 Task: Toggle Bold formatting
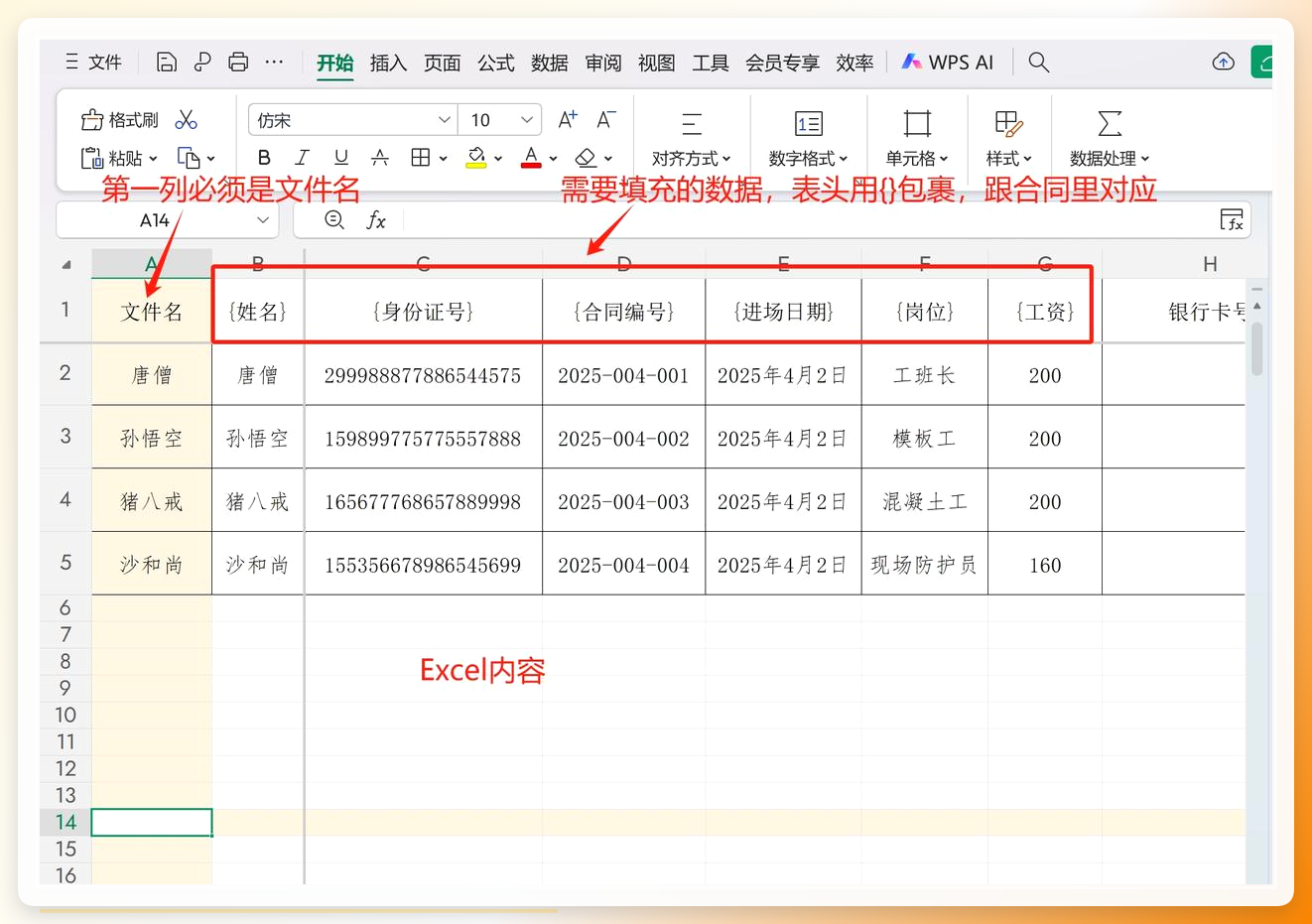264,158
